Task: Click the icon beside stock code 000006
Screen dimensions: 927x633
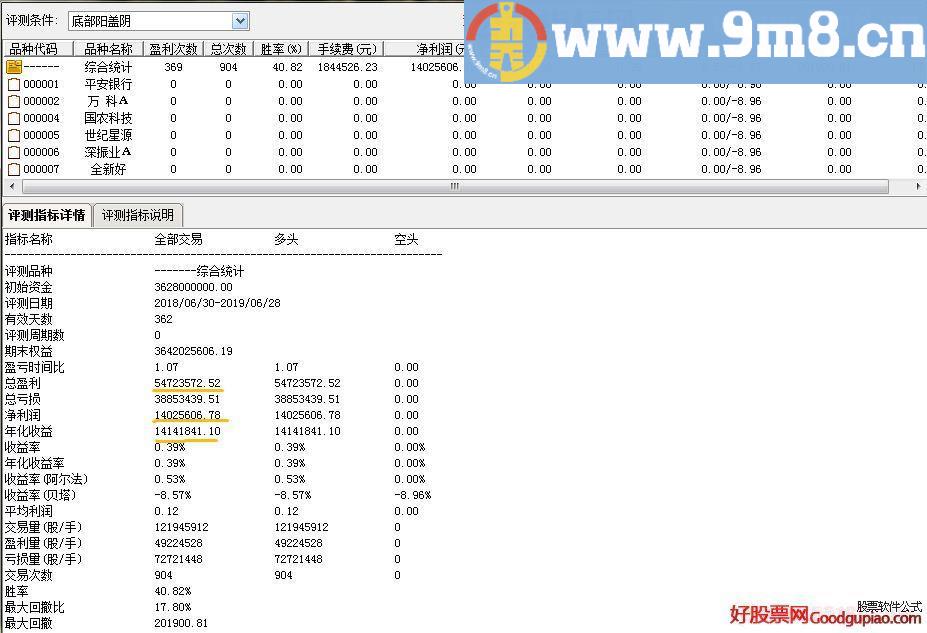Action: pos(14,152)
